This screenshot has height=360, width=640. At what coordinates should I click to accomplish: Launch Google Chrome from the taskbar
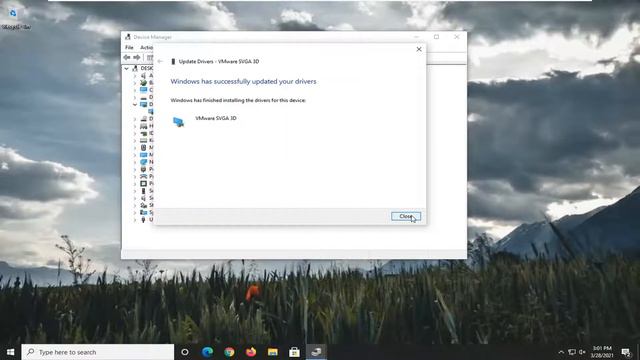click(229, 352)
